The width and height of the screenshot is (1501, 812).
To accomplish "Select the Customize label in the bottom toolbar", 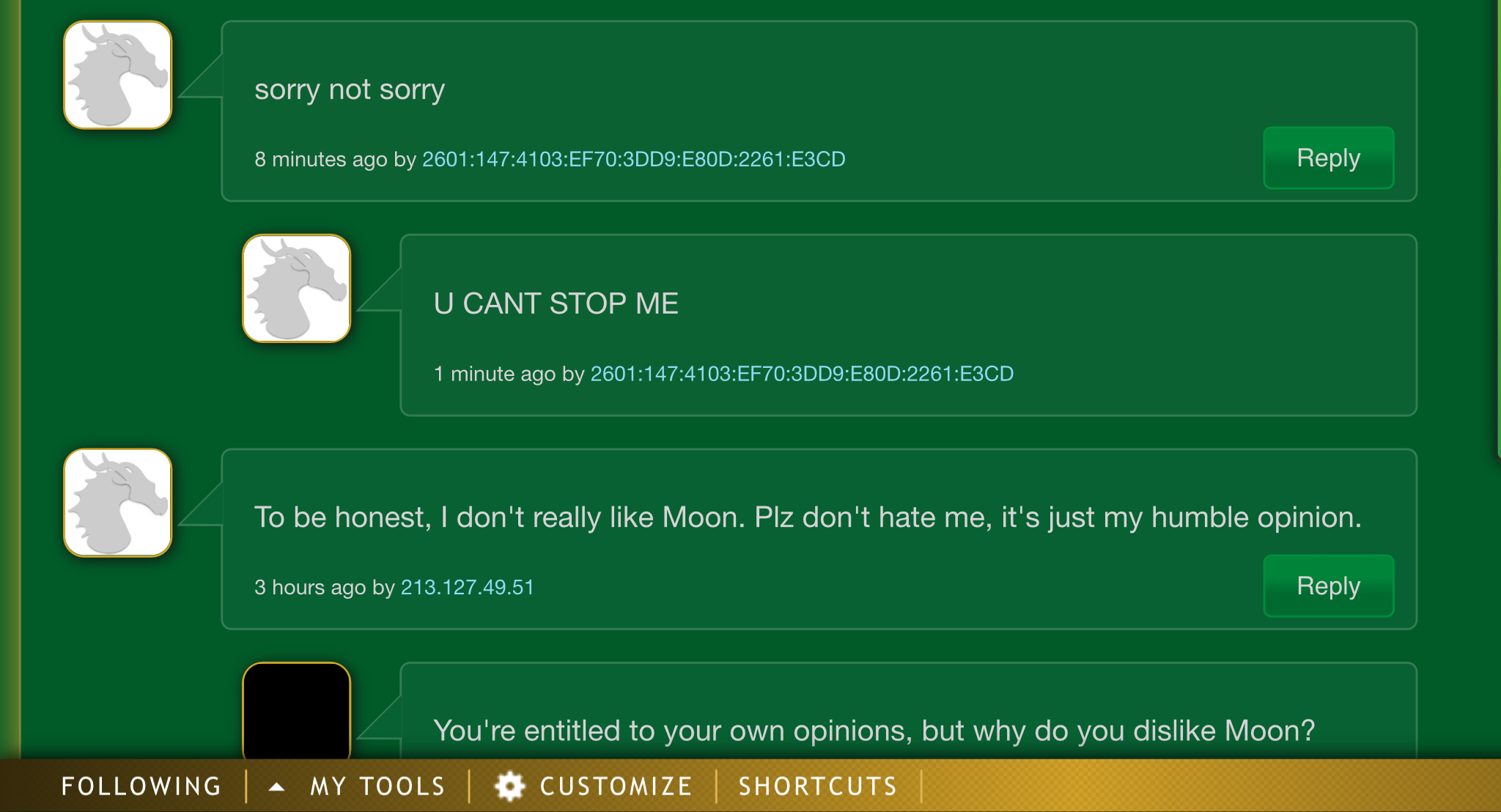I will click(616, 786).
